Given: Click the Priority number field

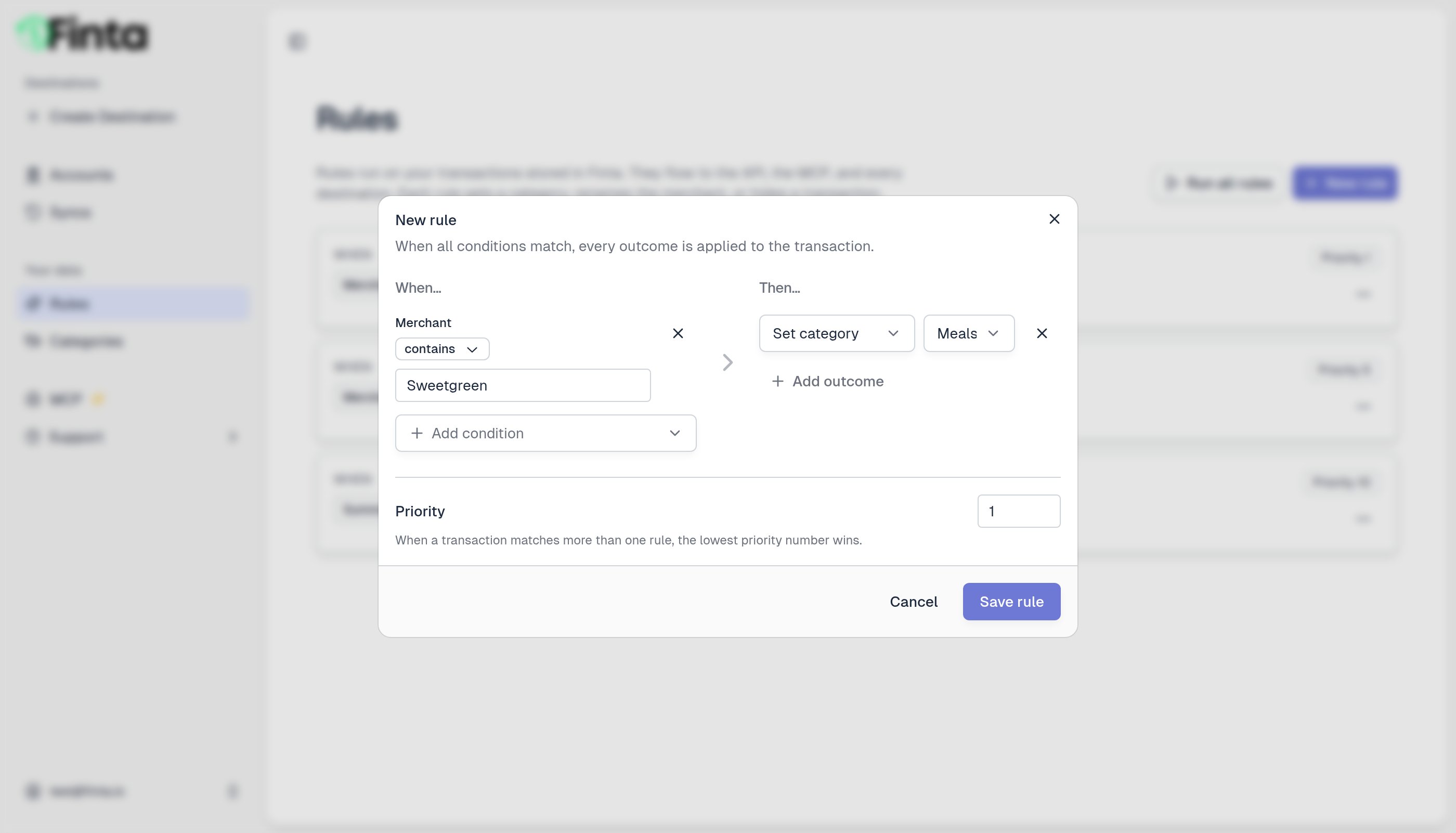Looking at the screenshot, I should click(1018, 511).
